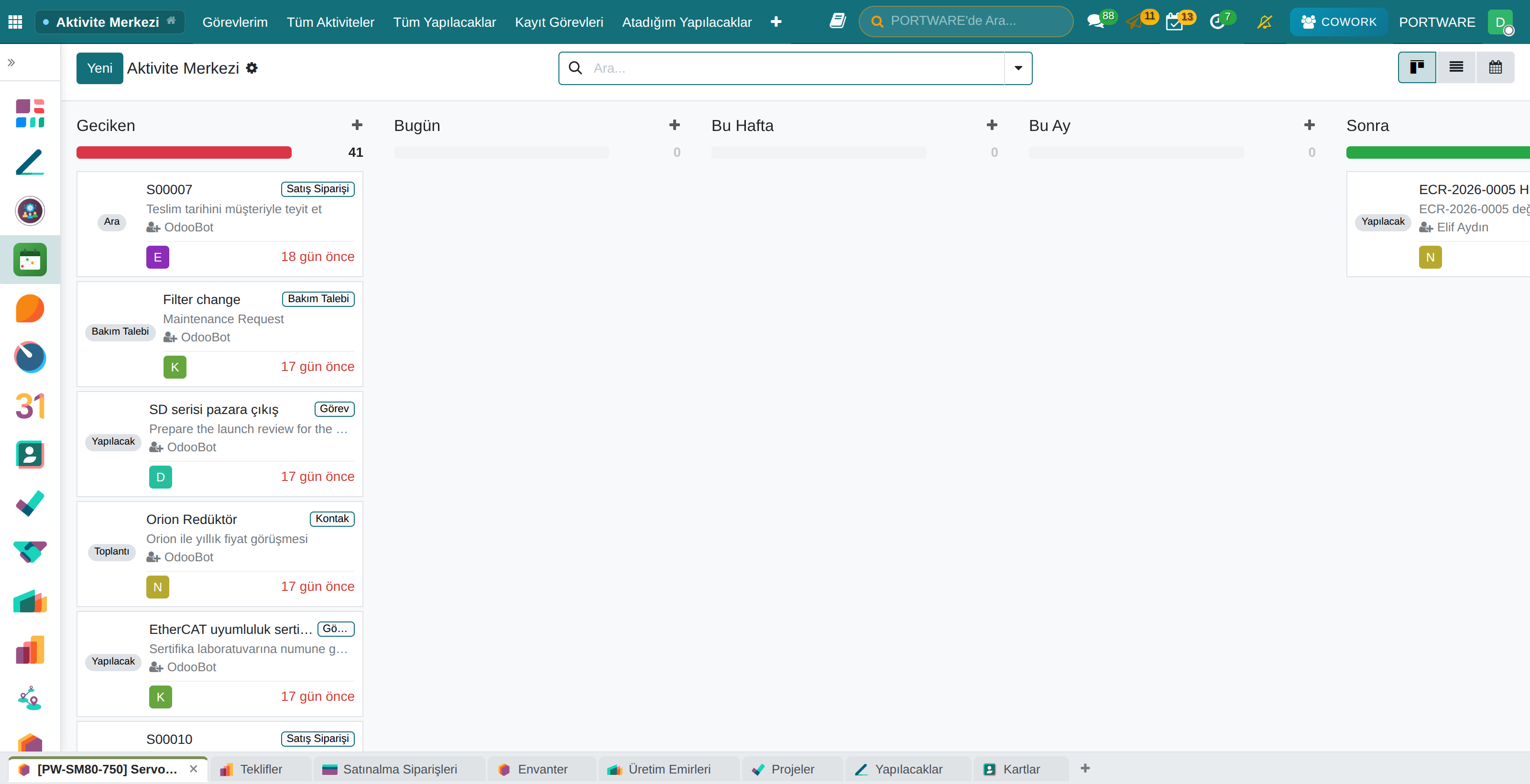This screenshot has height=784, width=1530.
Task: Click the PORTWARE'de Ara global search box
Action: coord(966,22)
